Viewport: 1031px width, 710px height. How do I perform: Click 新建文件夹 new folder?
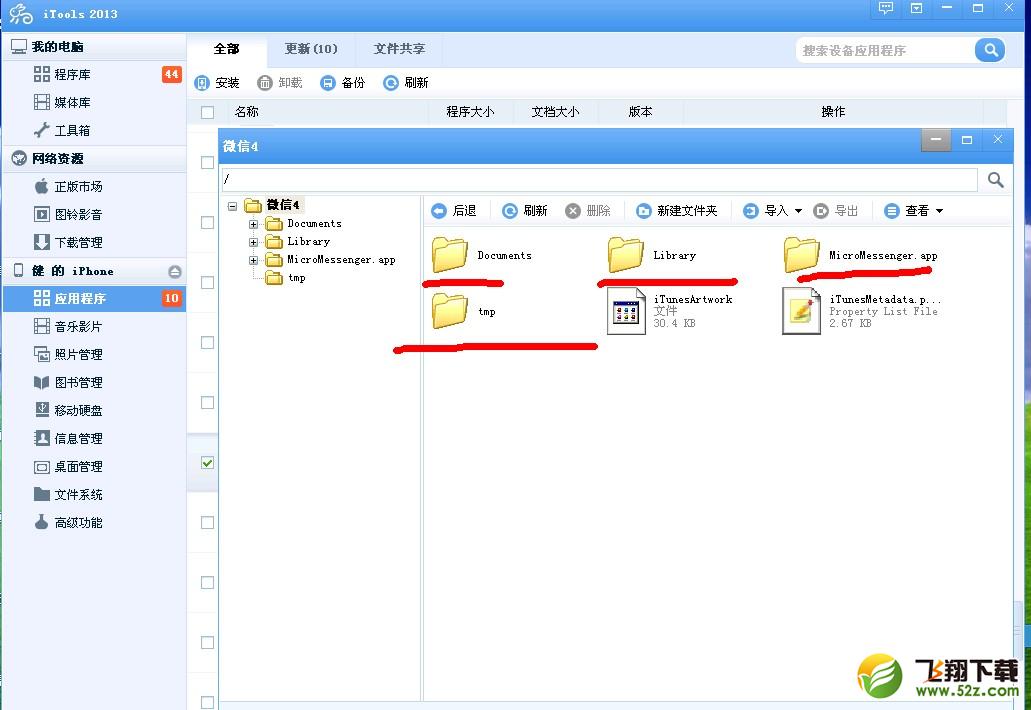[677, 211]
